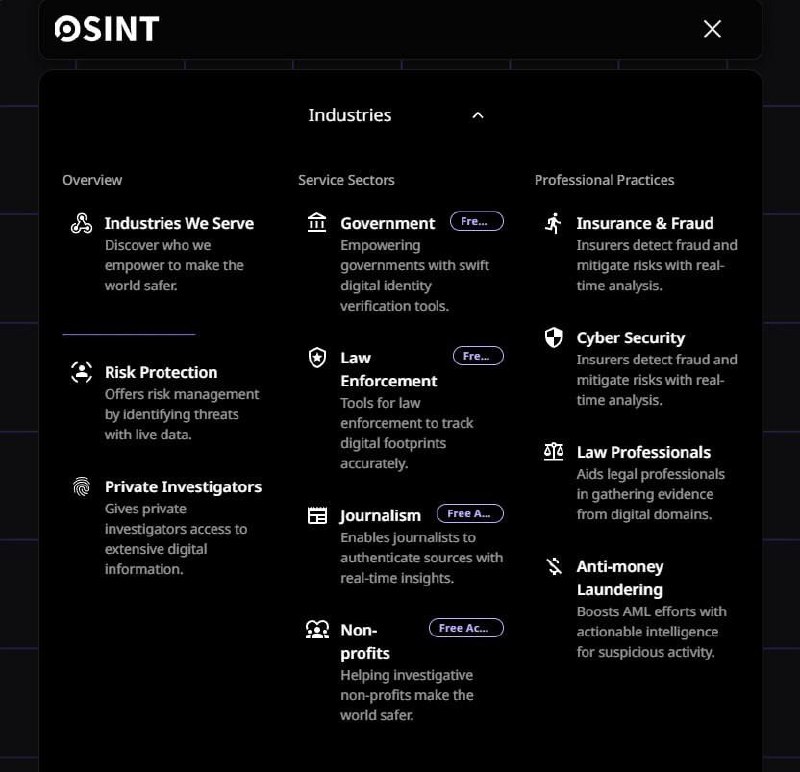Click the Insurance & Fraud running icon
Image resolution: width=800 pixels, height=772 pixels.
(x=553, y=222)
